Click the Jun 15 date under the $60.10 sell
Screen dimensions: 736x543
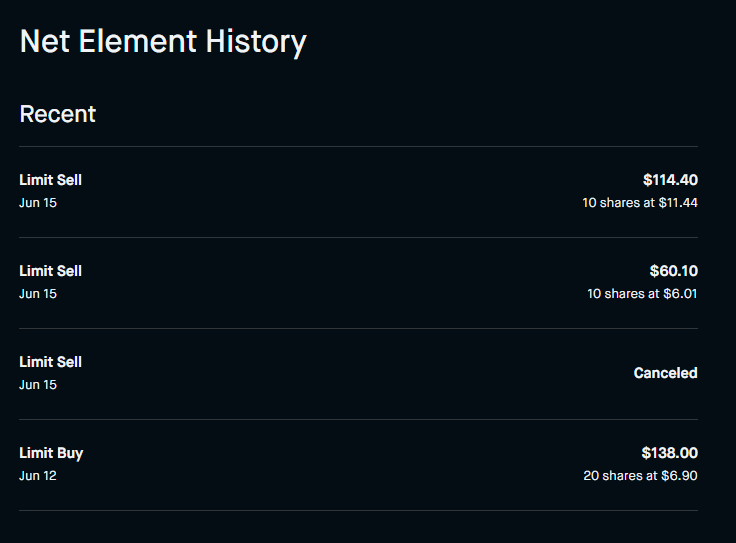[x=38, y=294]
